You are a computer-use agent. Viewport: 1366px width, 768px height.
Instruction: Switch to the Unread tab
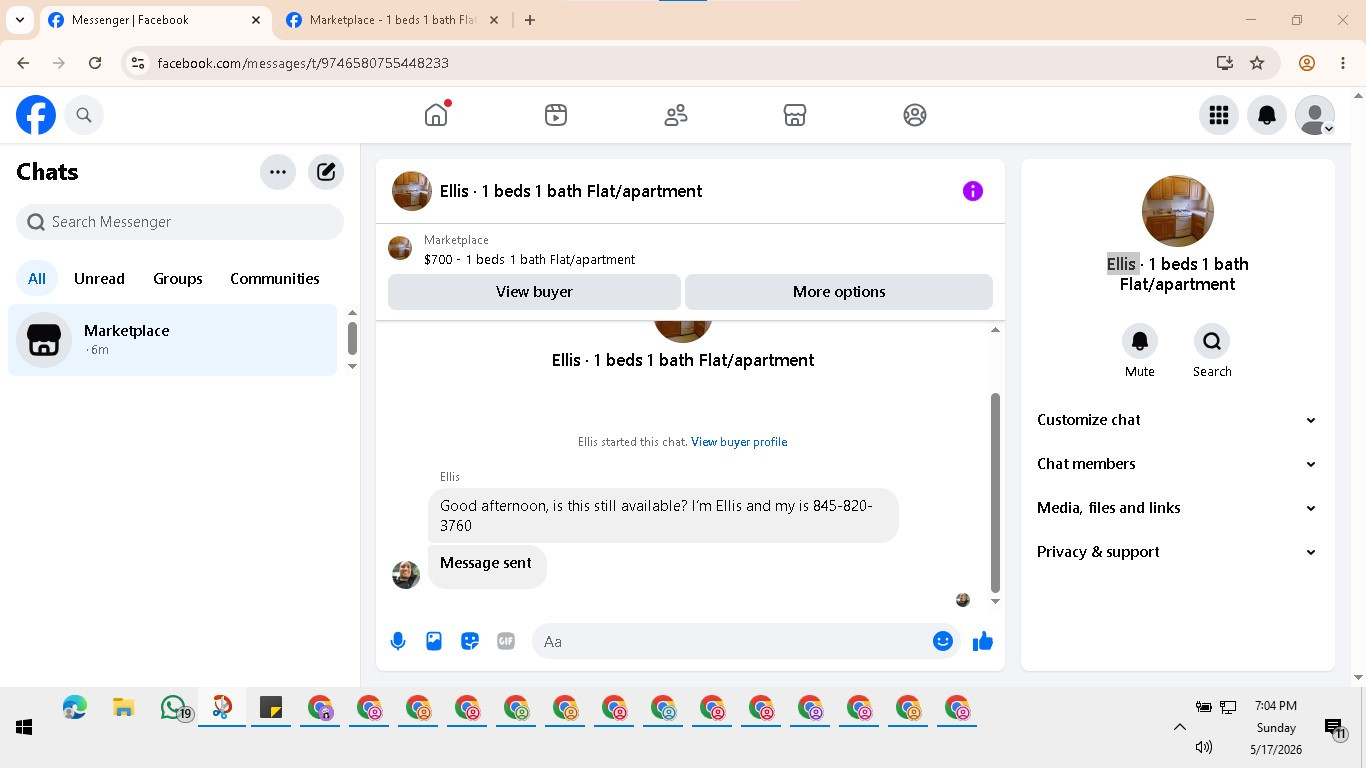point(99,279)
